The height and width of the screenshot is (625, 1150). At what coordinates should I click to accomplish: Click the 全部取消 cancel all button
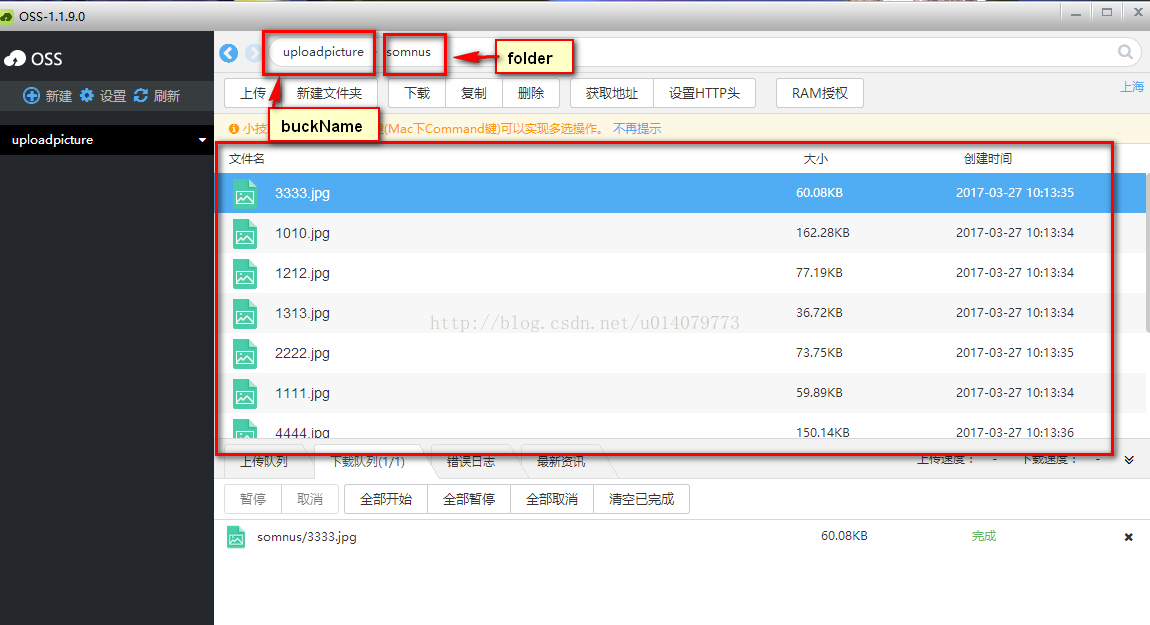[552, 500]
